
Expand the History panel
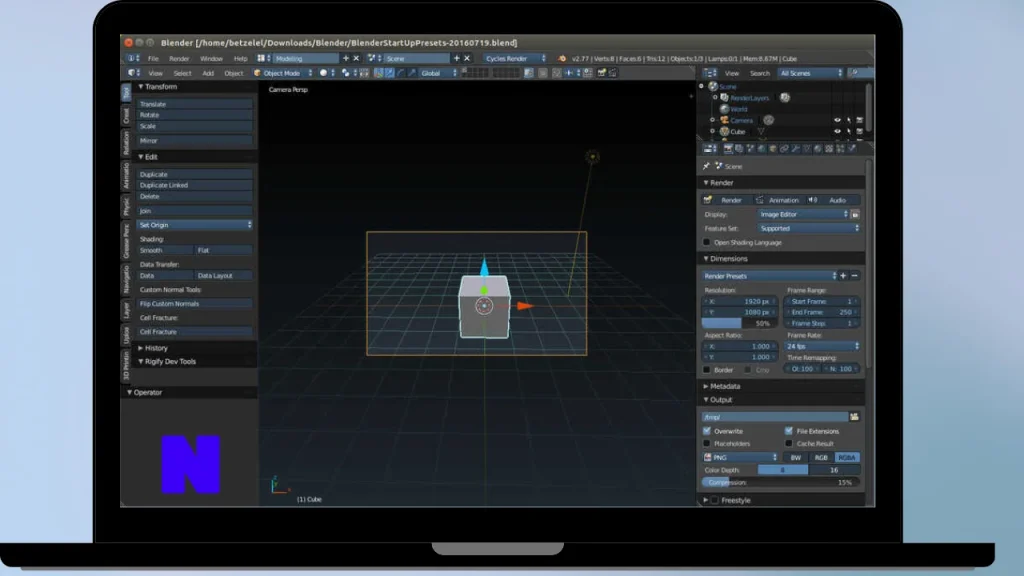[x=153, y=348]
